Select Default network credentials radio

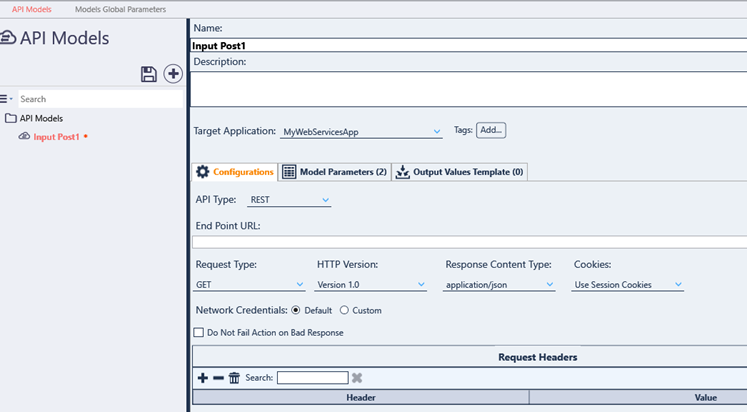point(296,310)
